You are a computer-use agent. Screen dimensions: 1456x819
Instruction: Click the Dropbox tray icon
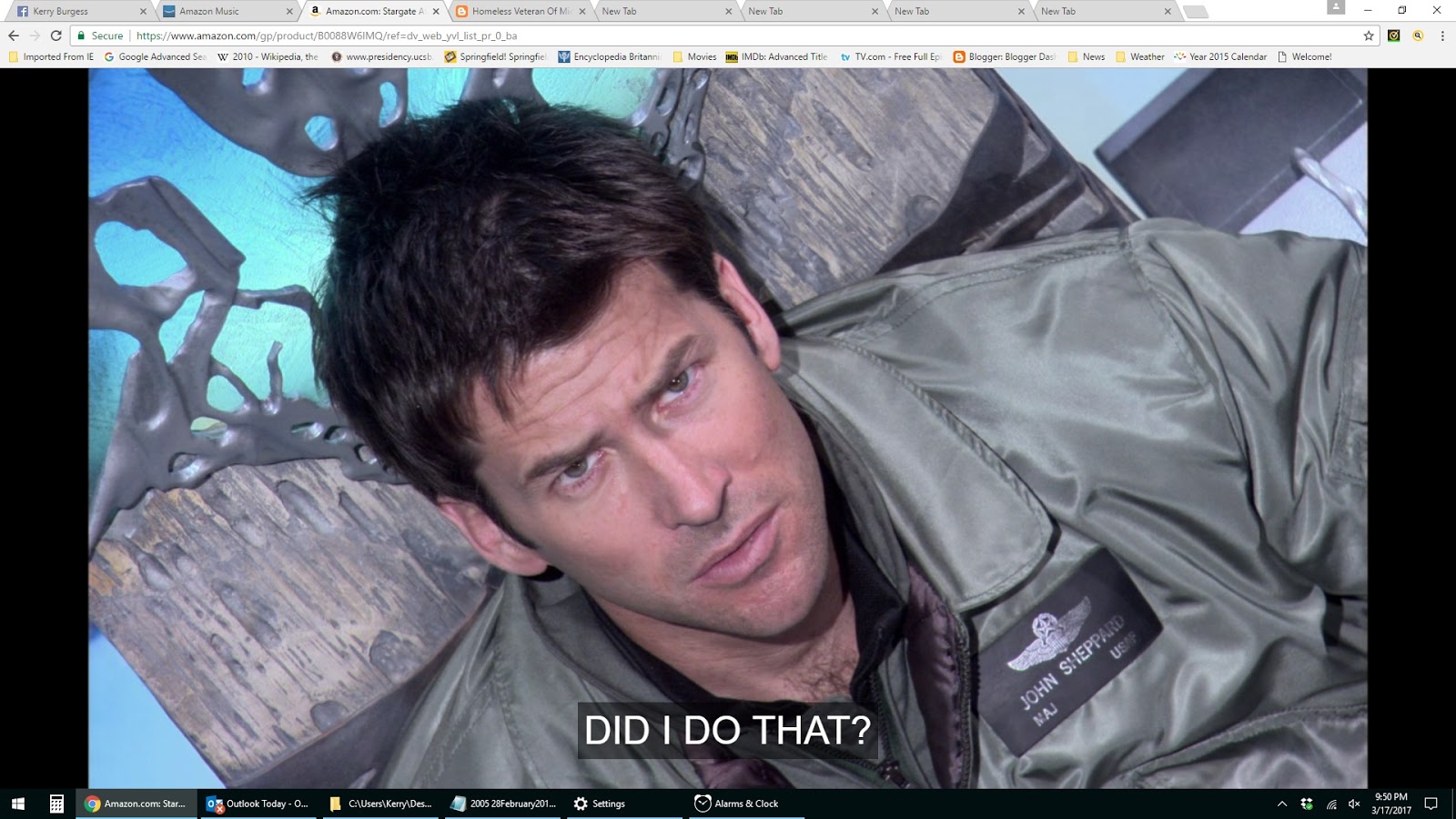click(1307, 804)
